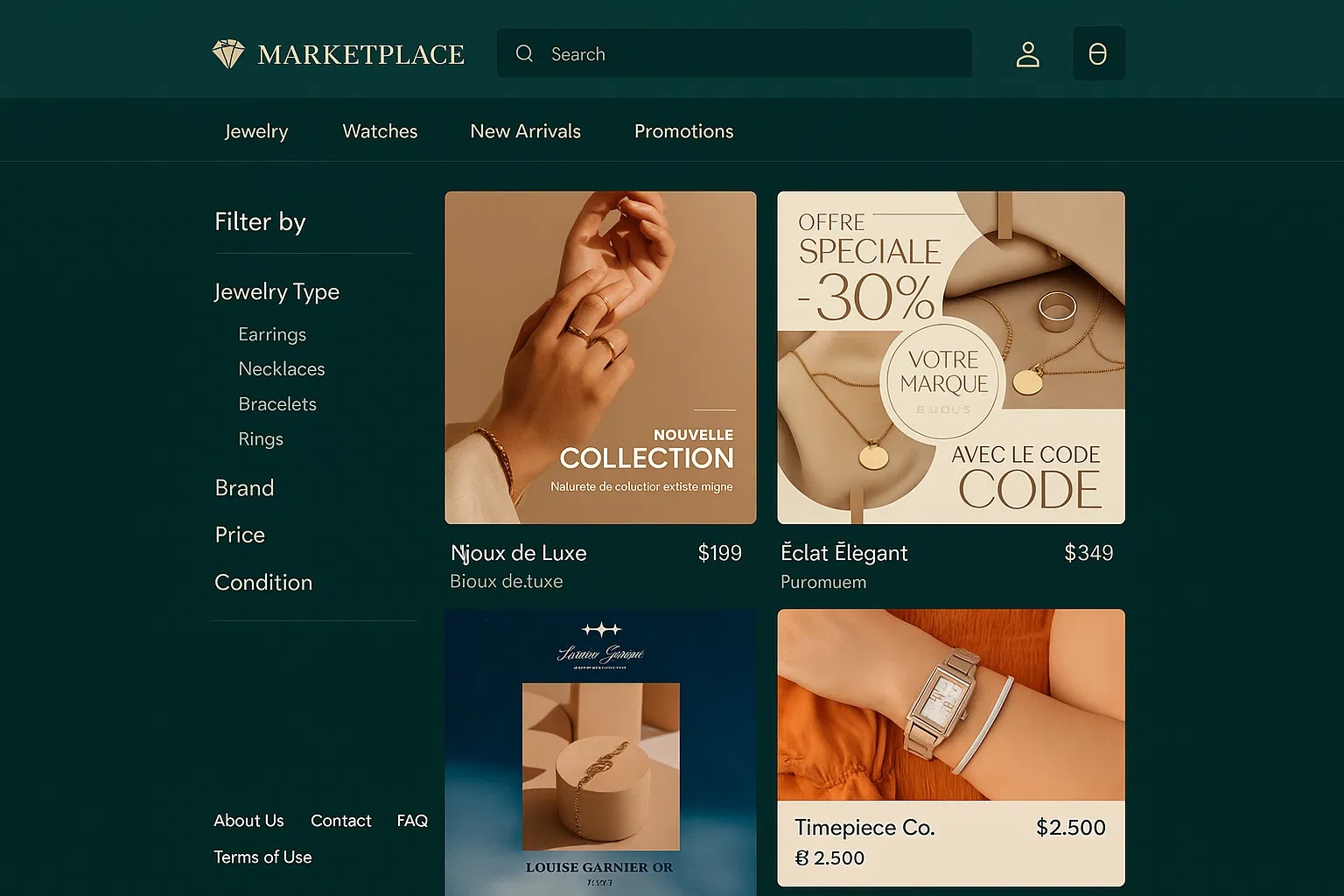Open the Jewelry menu tab
The width and height of the screenshot is (1344, 896).
point(256,131)
